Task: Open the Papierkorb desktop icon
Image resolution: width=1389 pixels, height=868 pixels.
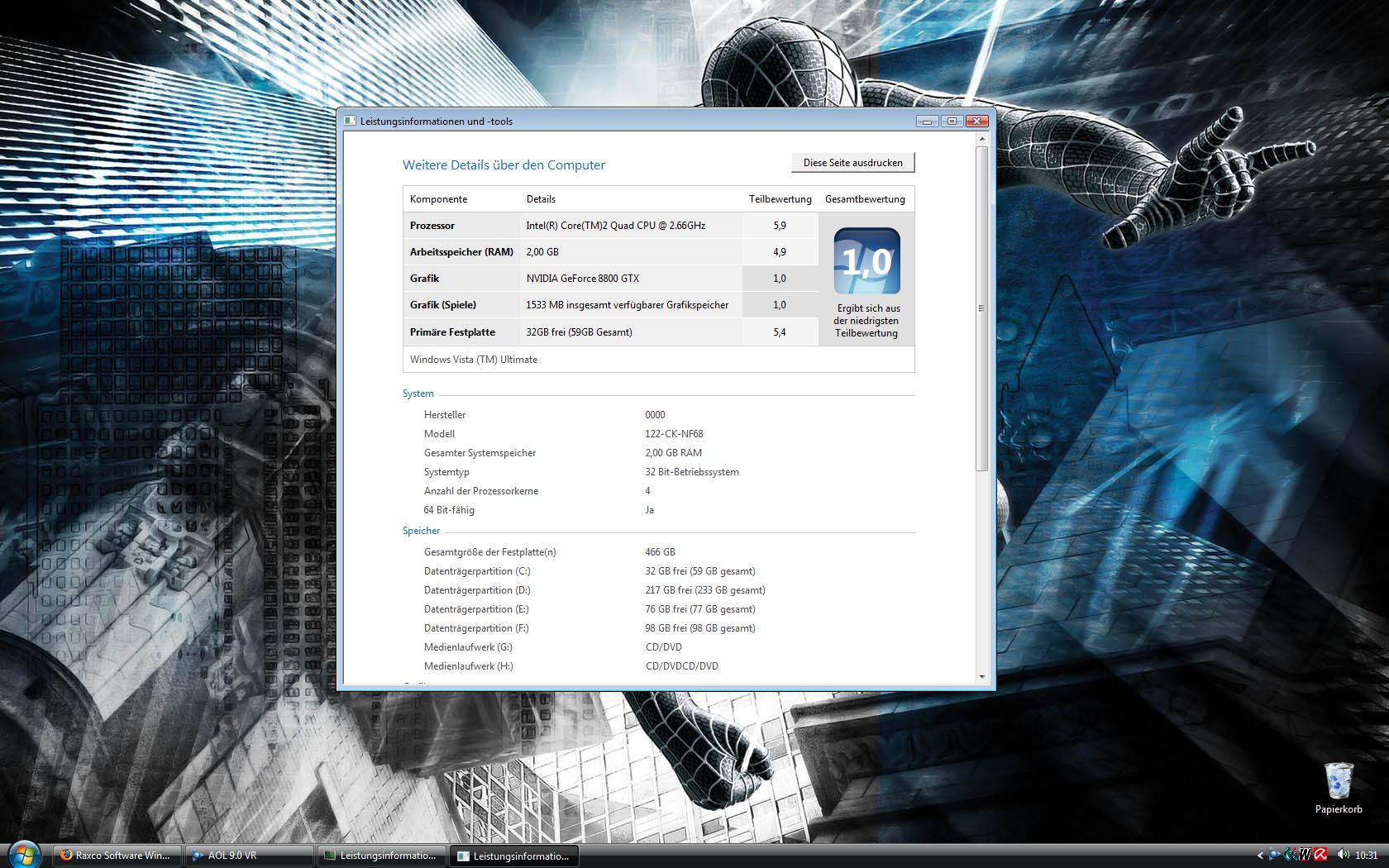Action: point(1339,789)
